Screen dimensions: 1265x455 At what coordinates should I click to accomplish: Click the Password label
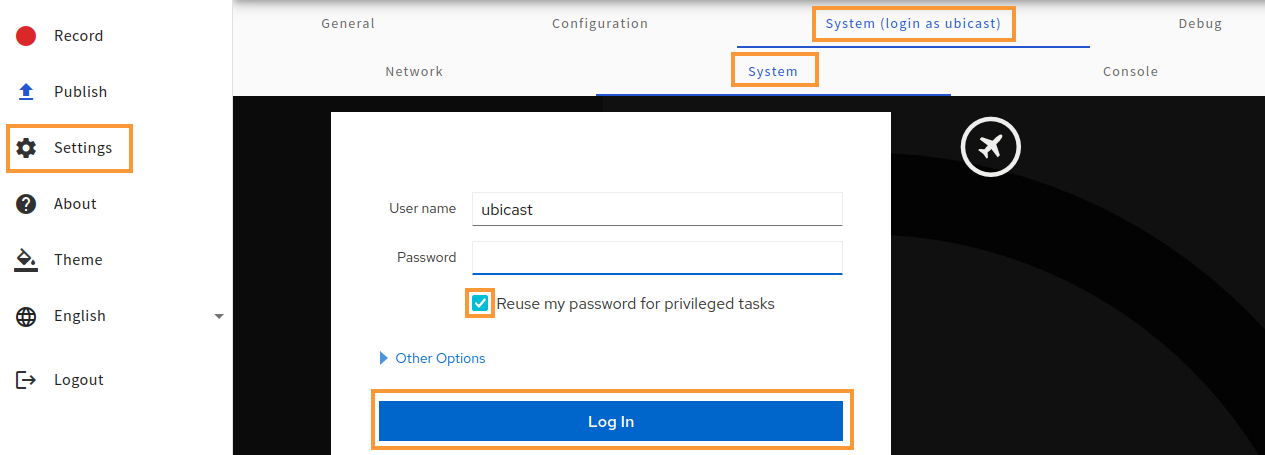pyautogui.click(x=427, y=257)
